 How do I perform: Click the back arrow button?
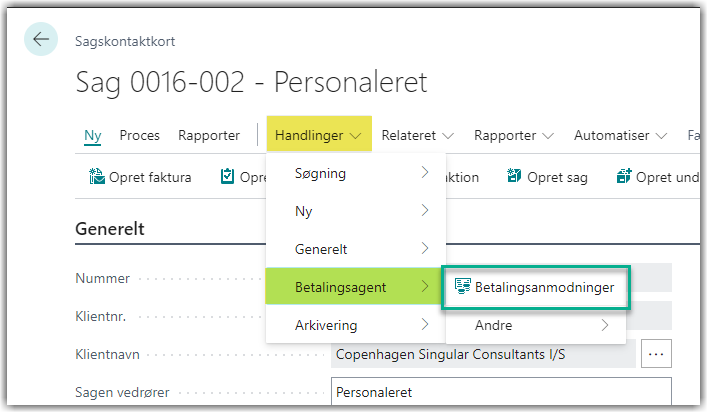point(41,39)
